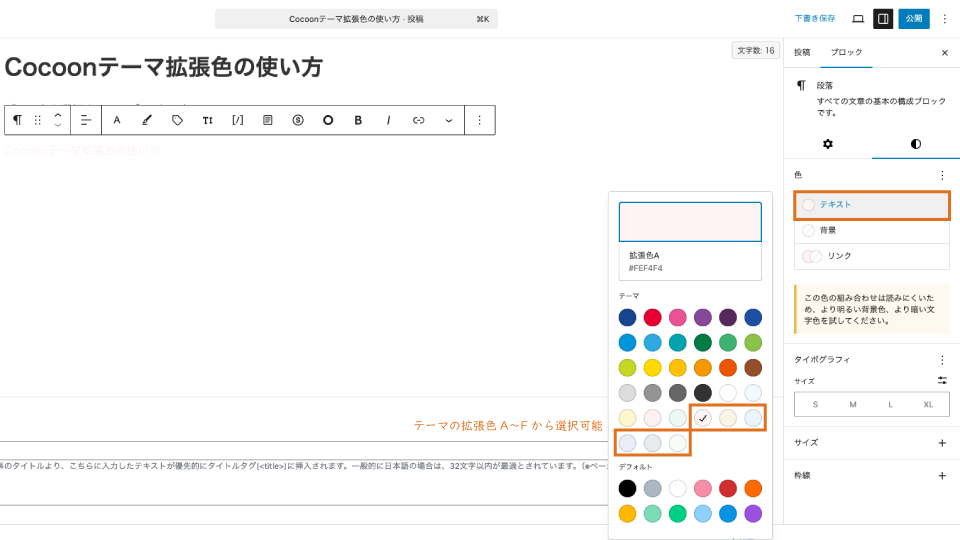The height and width of the screenshot is (540, 960).
Task: Pick the checked 拡張色A swatch
Action: pos(703,418)
